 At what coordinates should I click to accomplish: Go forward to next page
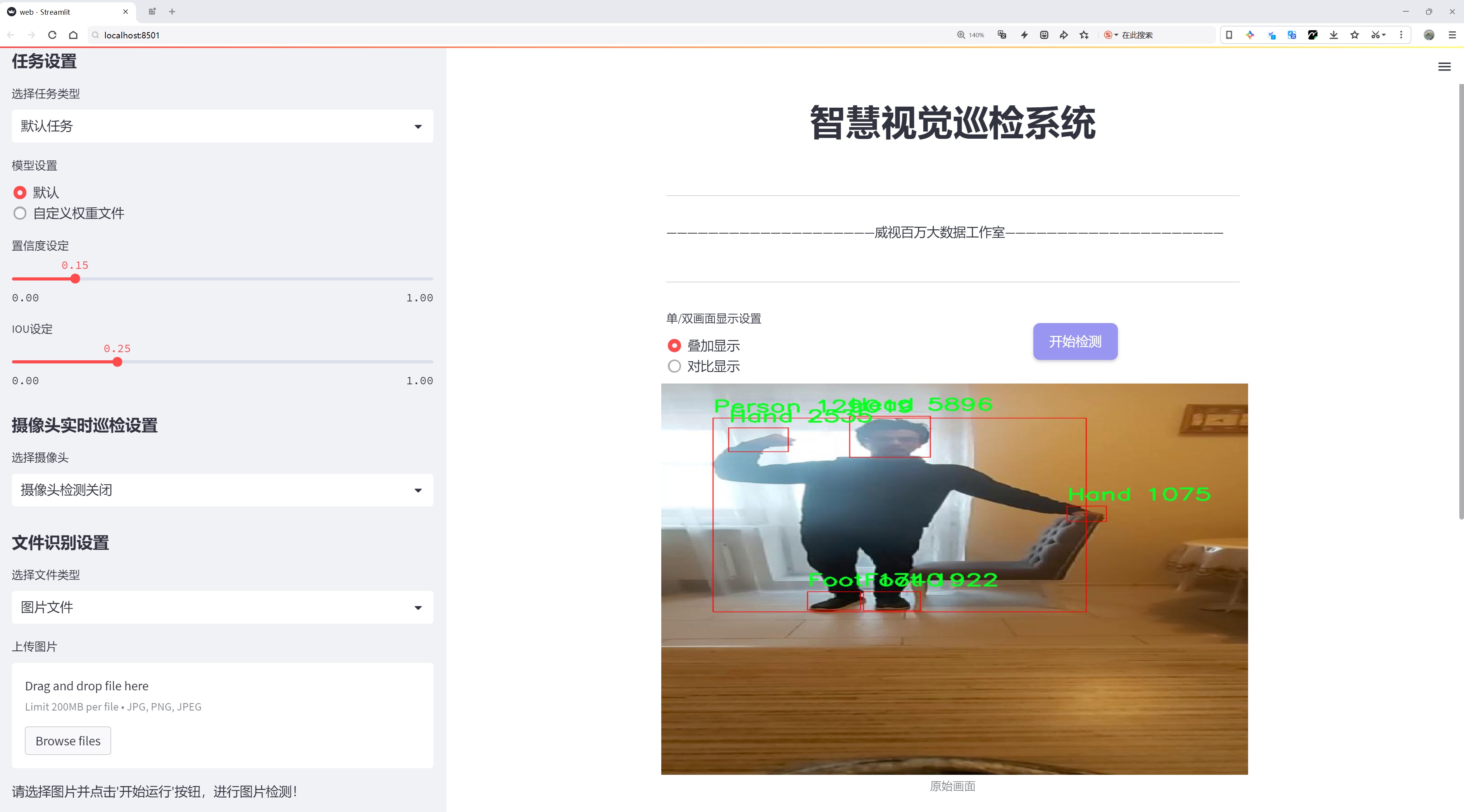click(31, 35)
